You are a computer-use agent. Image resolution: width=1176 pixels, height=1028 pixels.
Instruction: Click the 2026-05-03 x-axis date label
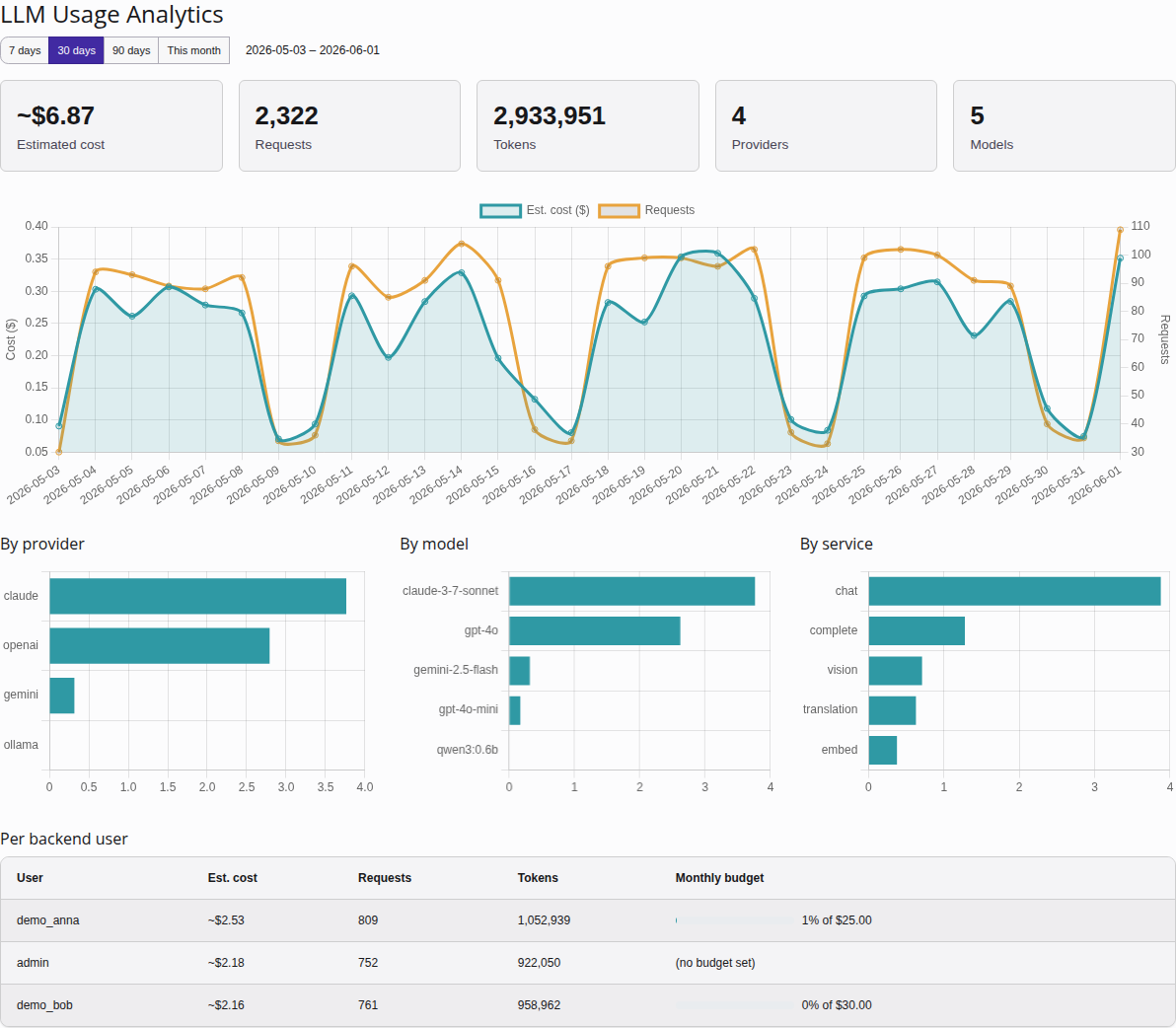pyautogui.click(x=35, y=484)
